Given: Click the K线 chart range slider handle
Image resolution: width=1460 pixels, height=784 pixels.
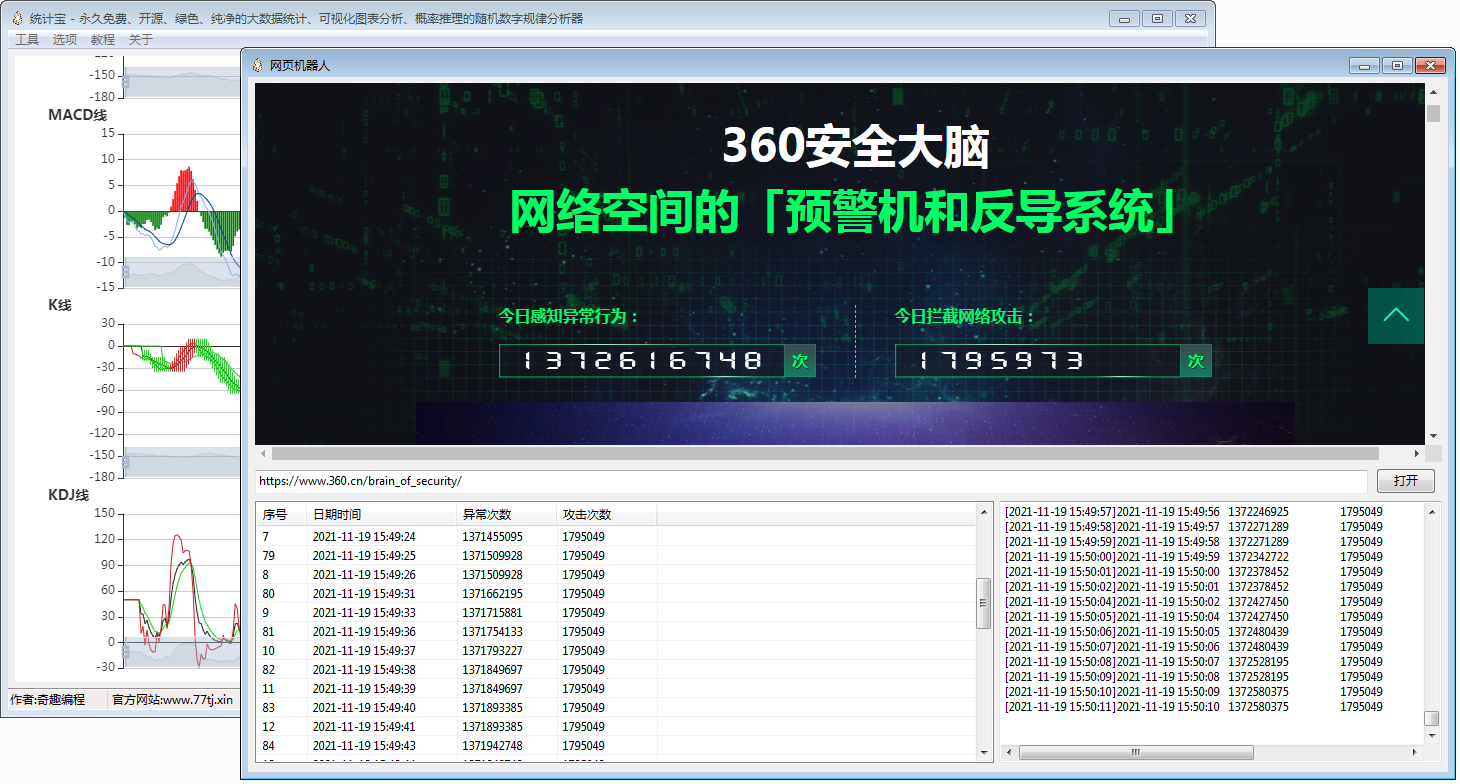Looking at the screenshot, I should click(125, 461).
